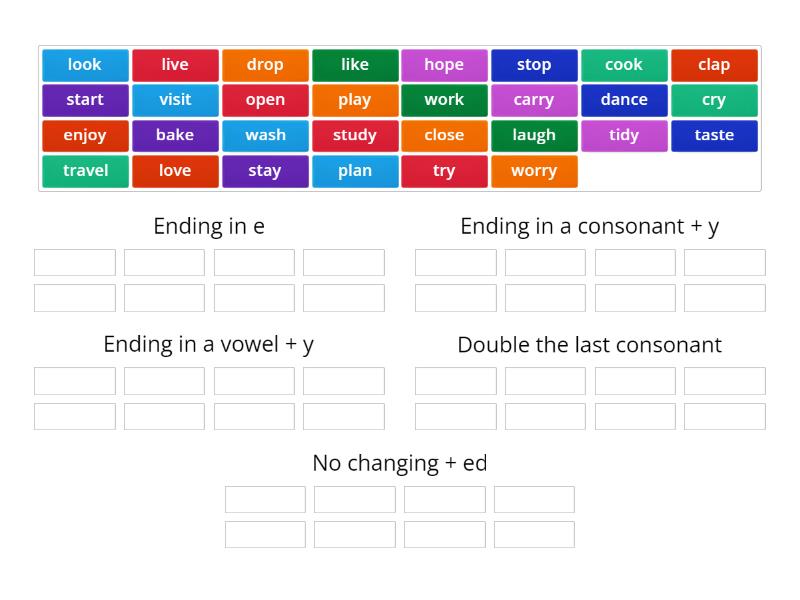Click the 'live' word tile
This screenshot has height=600, width=800.
174,64
